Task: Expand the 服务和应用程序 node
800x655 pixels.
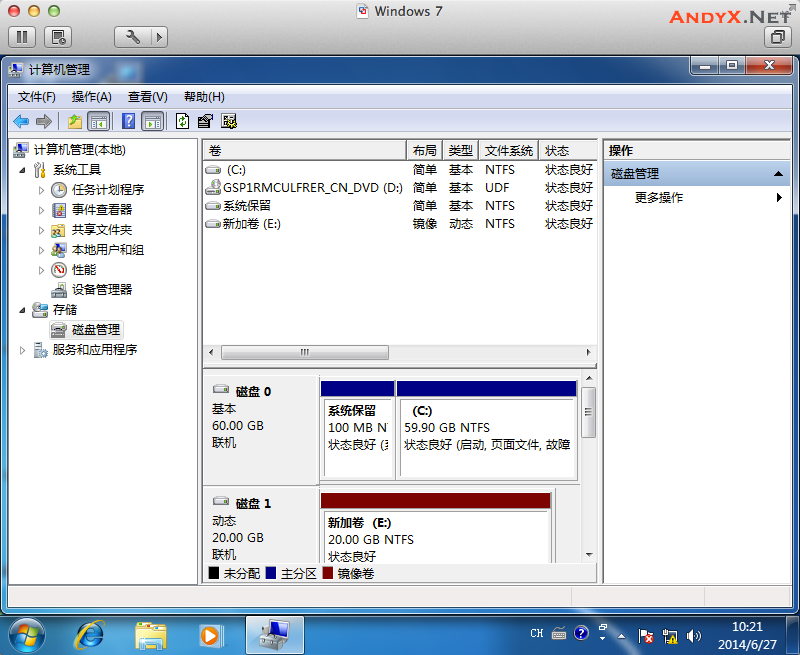Action: click(22, 350)
